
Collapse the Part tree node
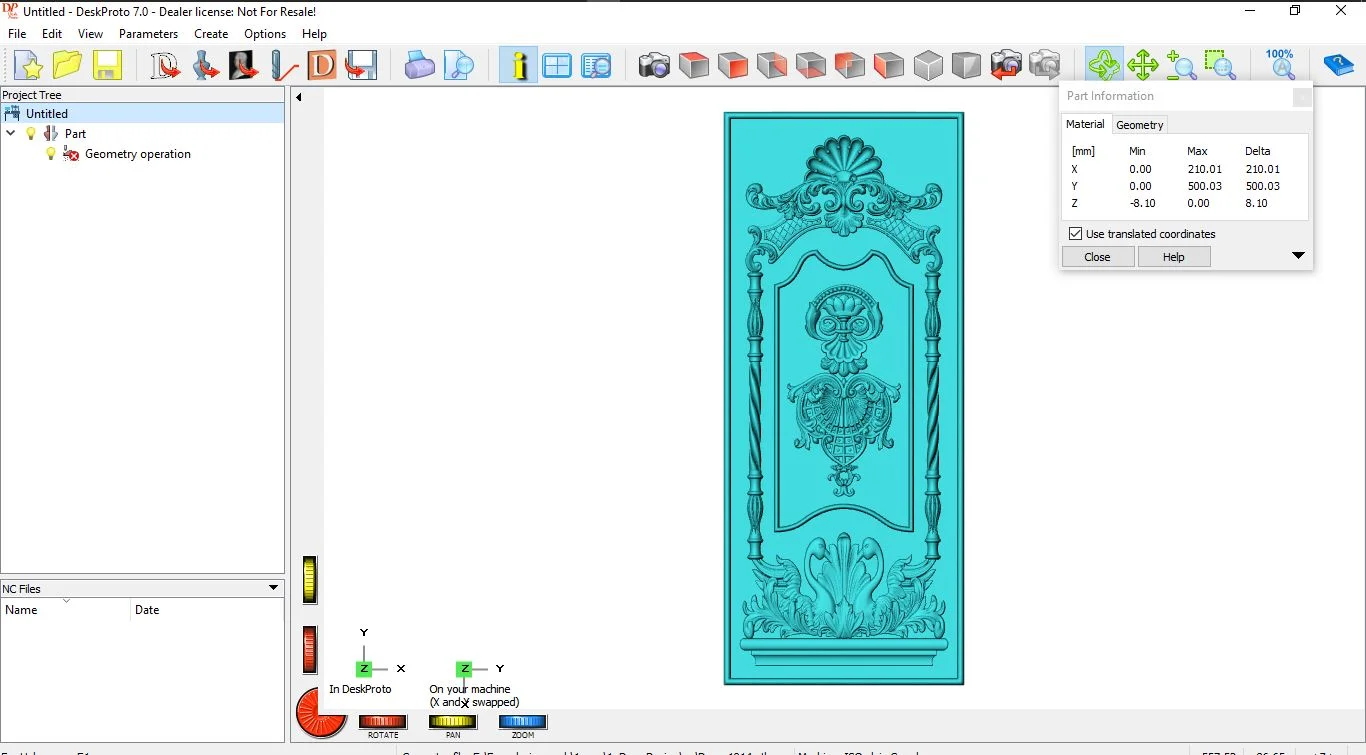11,134
